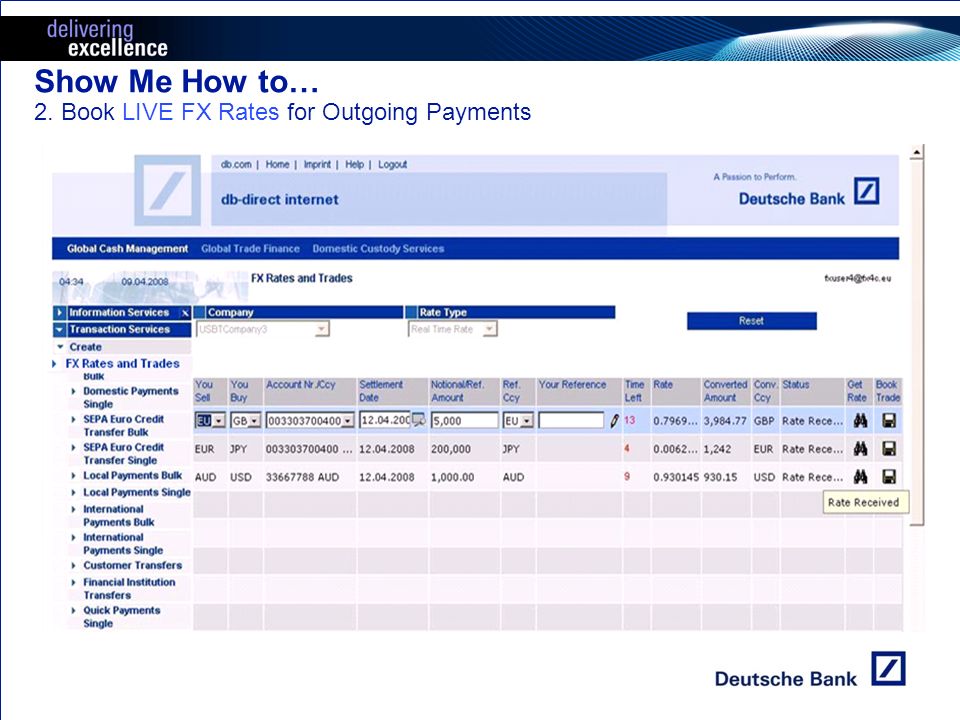The height and width of the screenshot is (720, 960).
Task: Open the You Sell currency dropdown
Action: (219, 421)
